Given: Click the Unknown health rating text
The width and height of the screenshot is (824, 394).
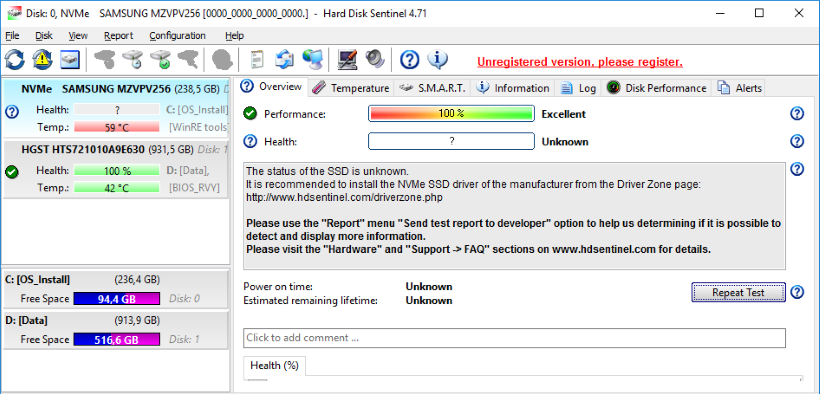Looking at the screenshot, I should (565, 142).
